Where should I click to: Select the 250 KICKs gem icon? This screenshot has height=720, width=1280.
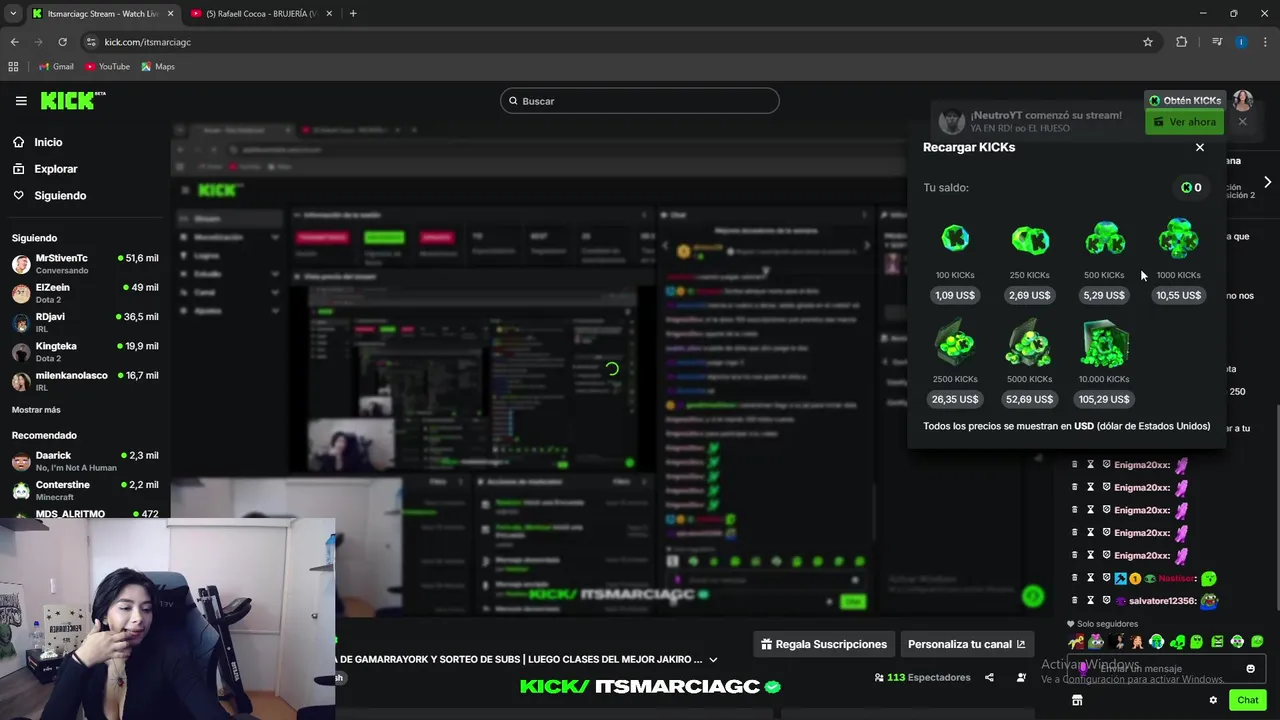pos(1030,240)
